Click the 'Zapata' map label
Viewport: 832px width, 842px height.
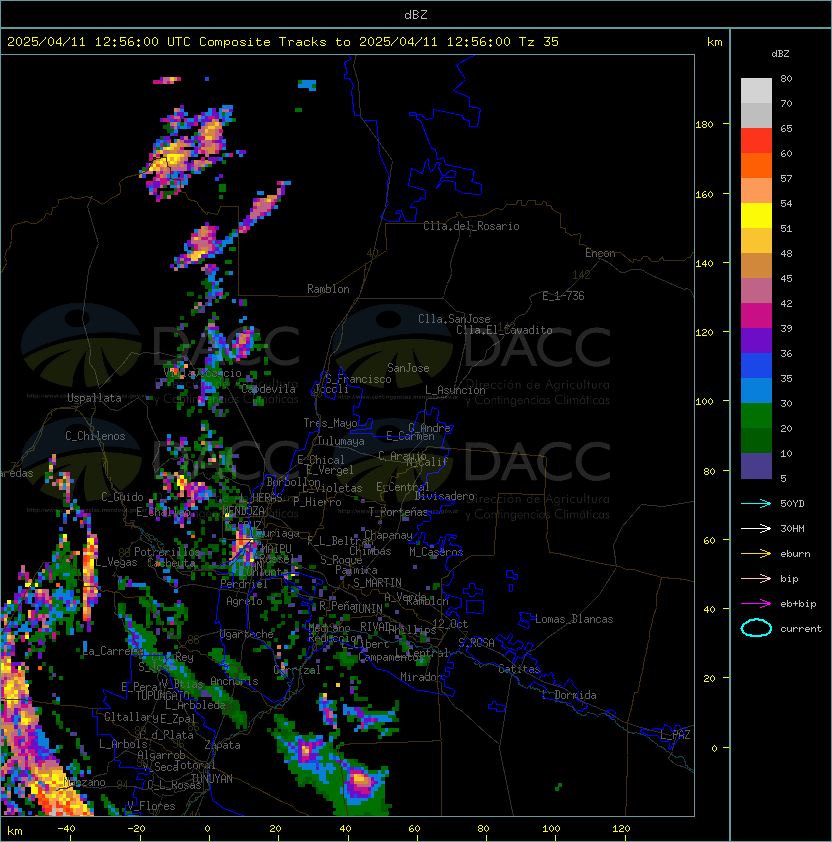222,745
